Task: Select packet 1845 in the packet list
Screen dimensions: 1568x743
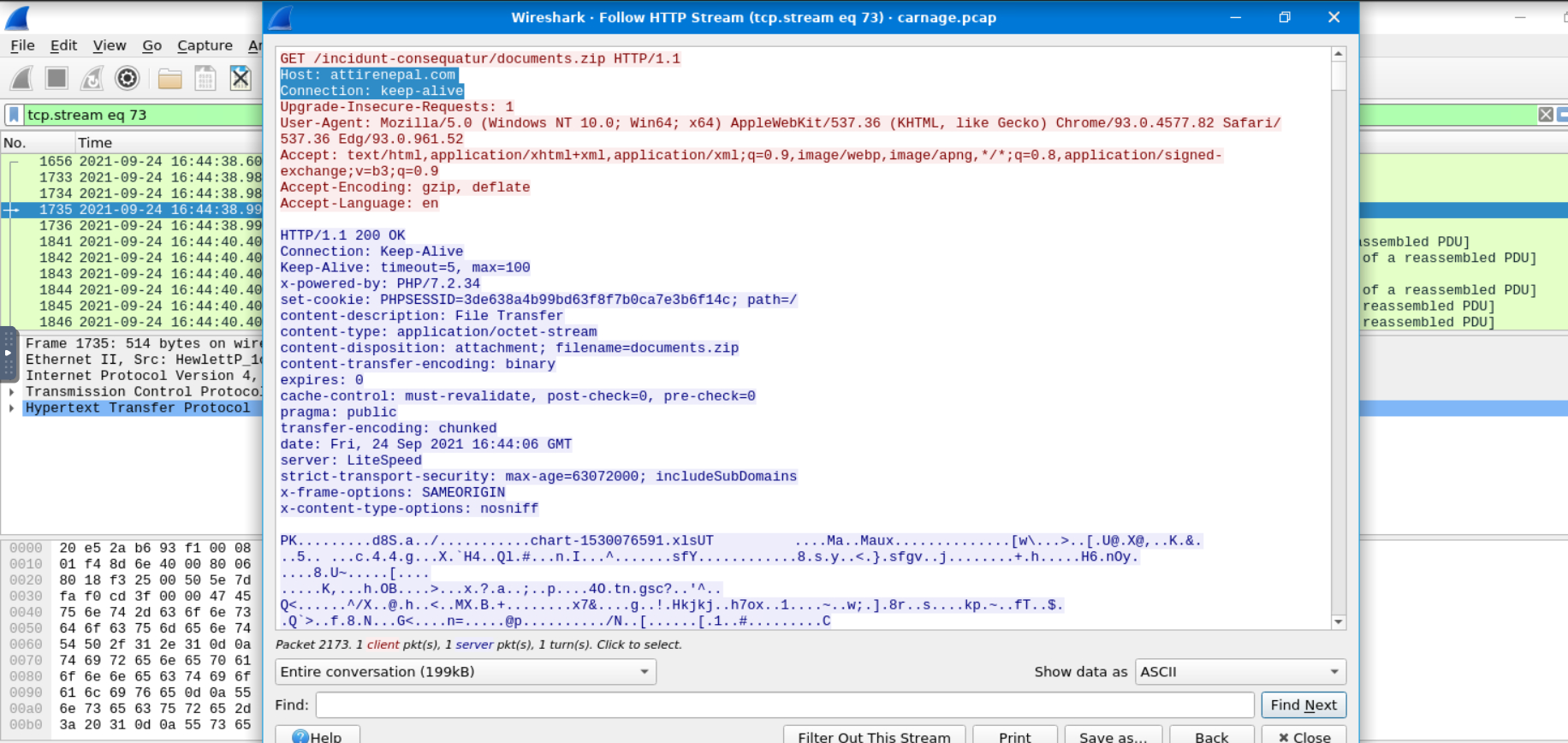Action: 133,306
